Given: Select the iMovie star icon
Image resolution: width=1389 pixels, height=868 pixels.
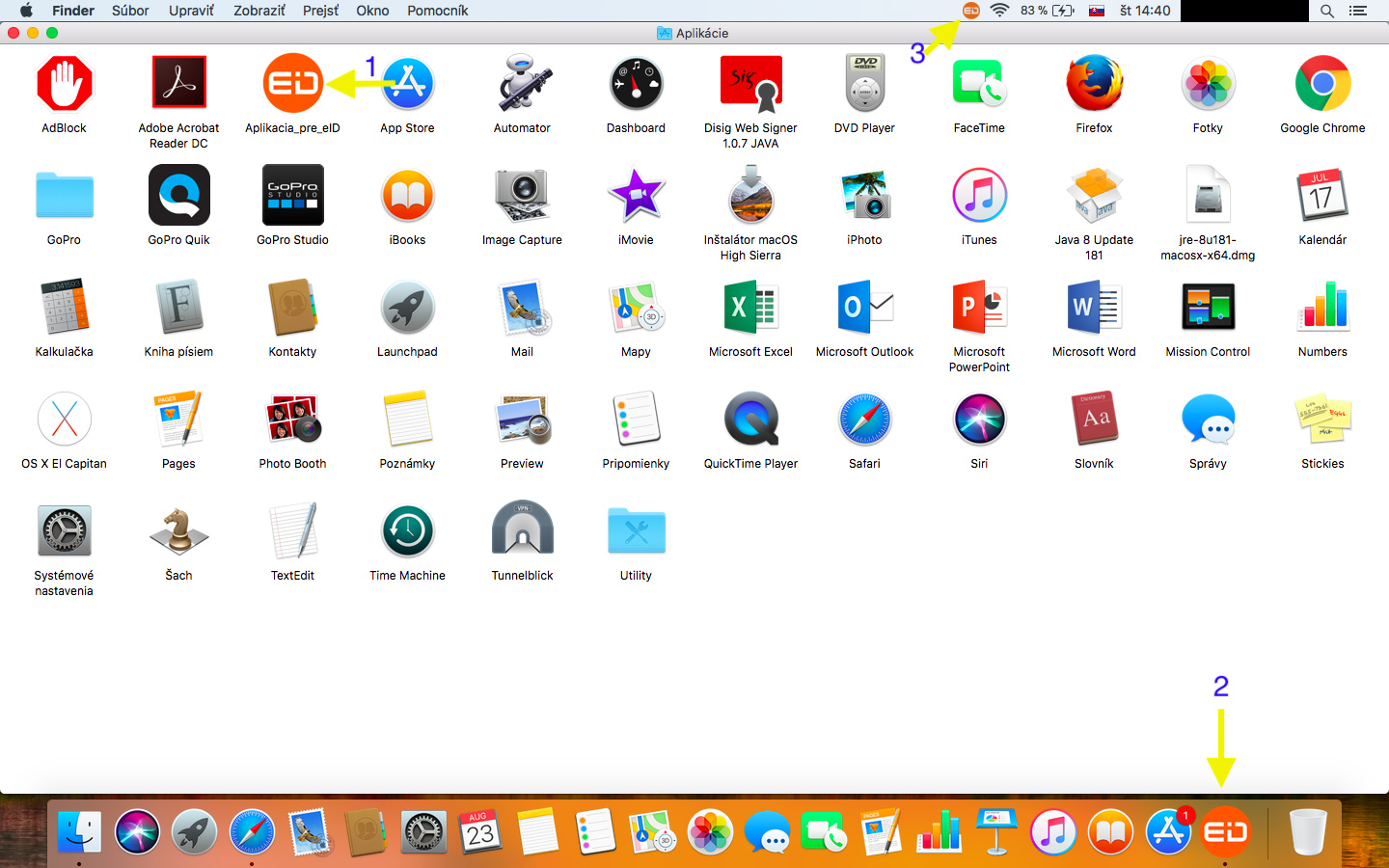Looking at the screenshot, I should pyautogui.click(x=636, y=196).
